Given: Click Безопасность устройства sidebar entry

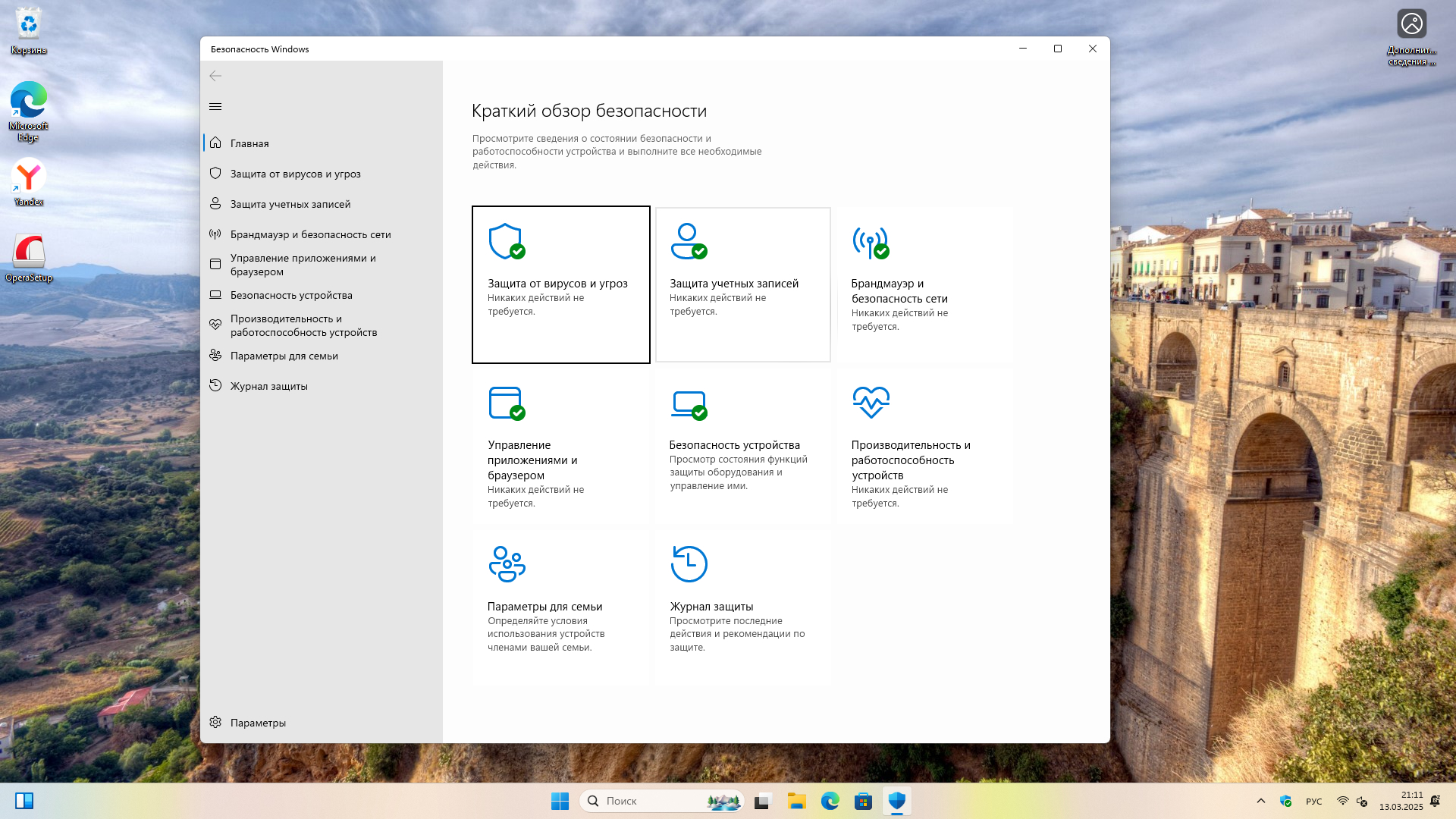Looking at the screenshot, I should point(290,295).
